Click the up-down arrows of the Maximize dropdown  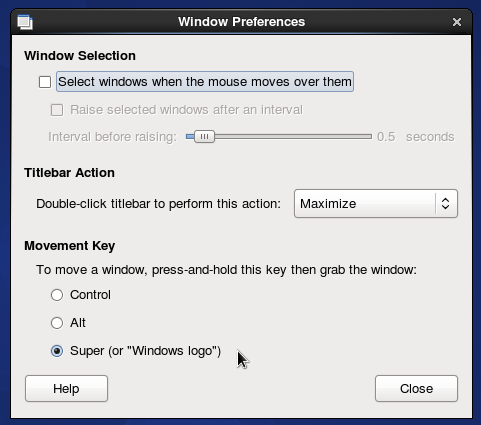coord(445,204)
